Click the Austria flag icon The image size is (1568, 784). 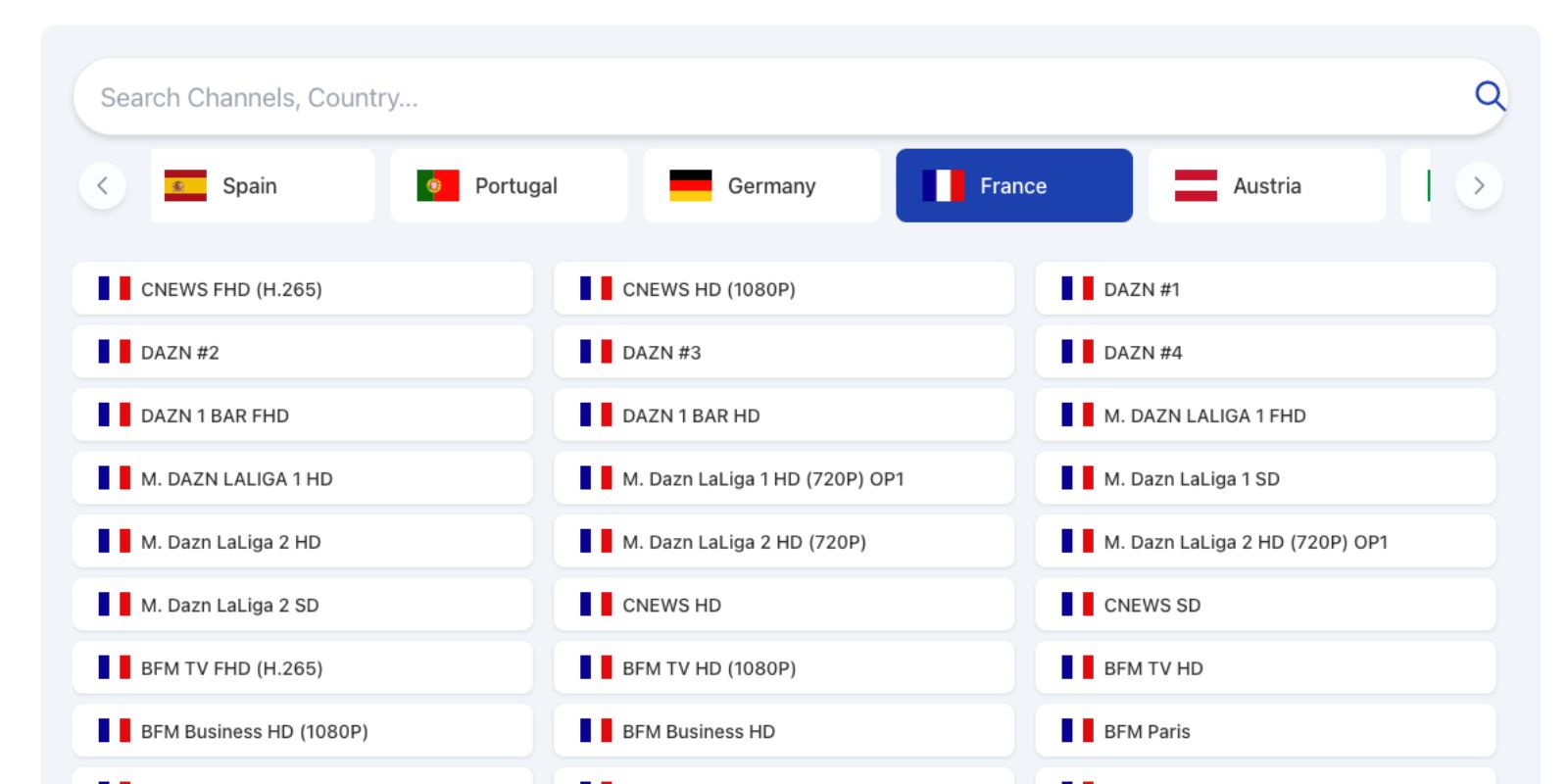(1196, 185)
